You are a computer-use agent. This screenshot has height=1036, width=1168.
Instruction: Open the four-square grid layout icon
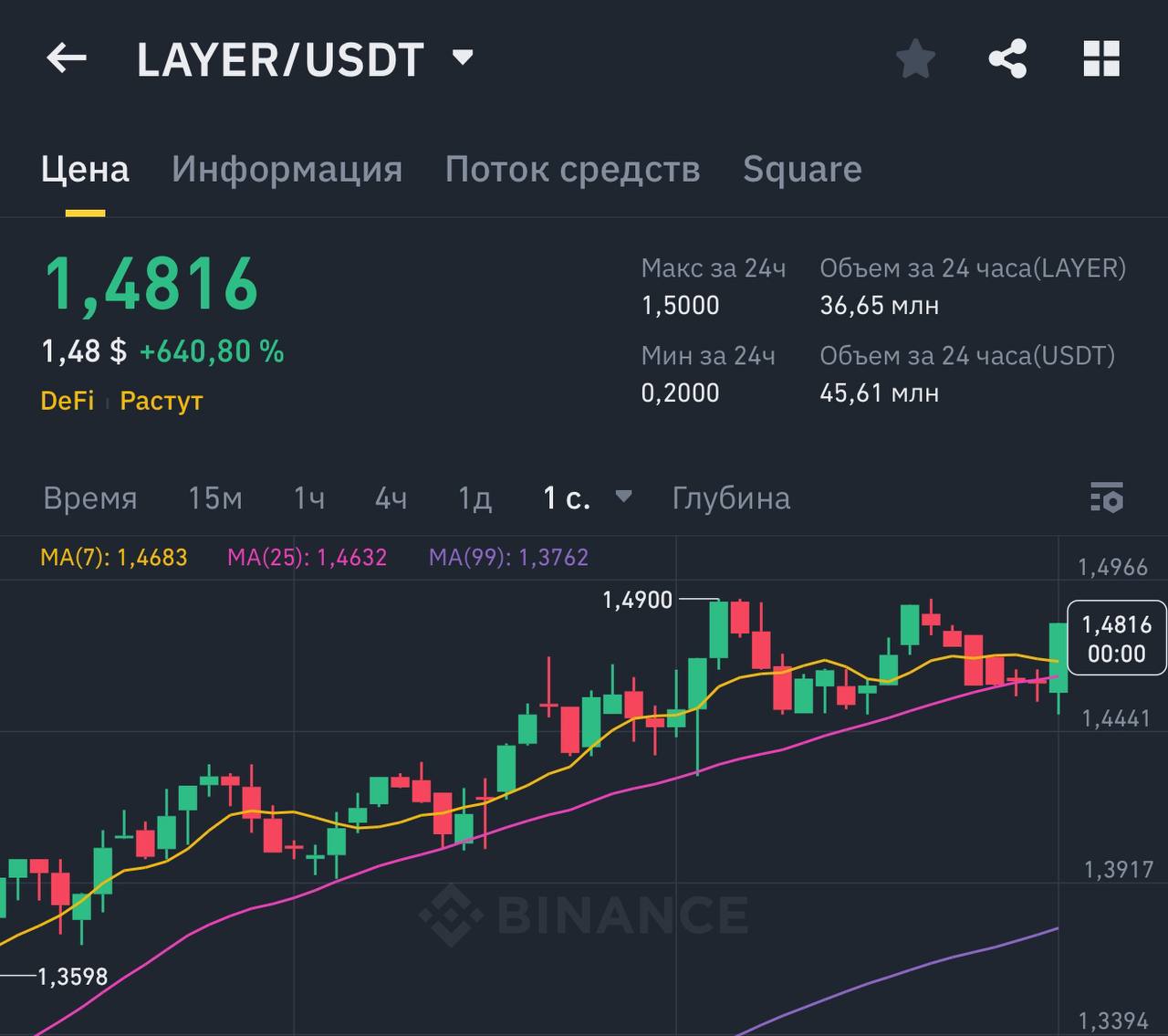click(x=1101, y=59)
